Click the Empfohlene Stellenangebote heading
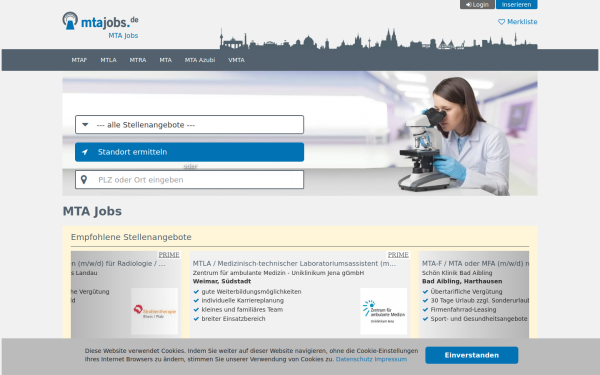This screenshot has width=600, height=375. point(131,237)
